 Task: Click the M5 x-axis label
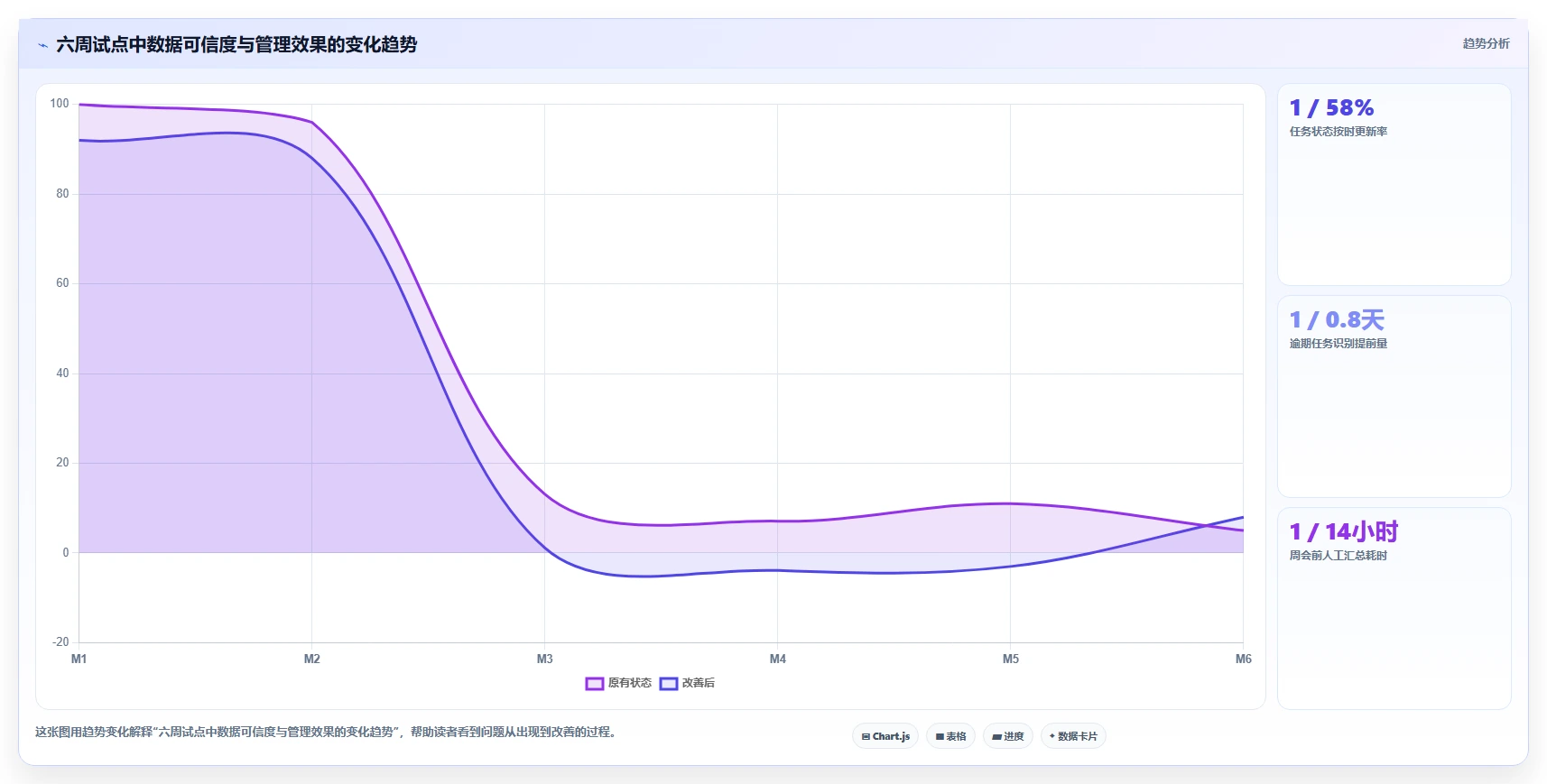tap(1011, 659)
